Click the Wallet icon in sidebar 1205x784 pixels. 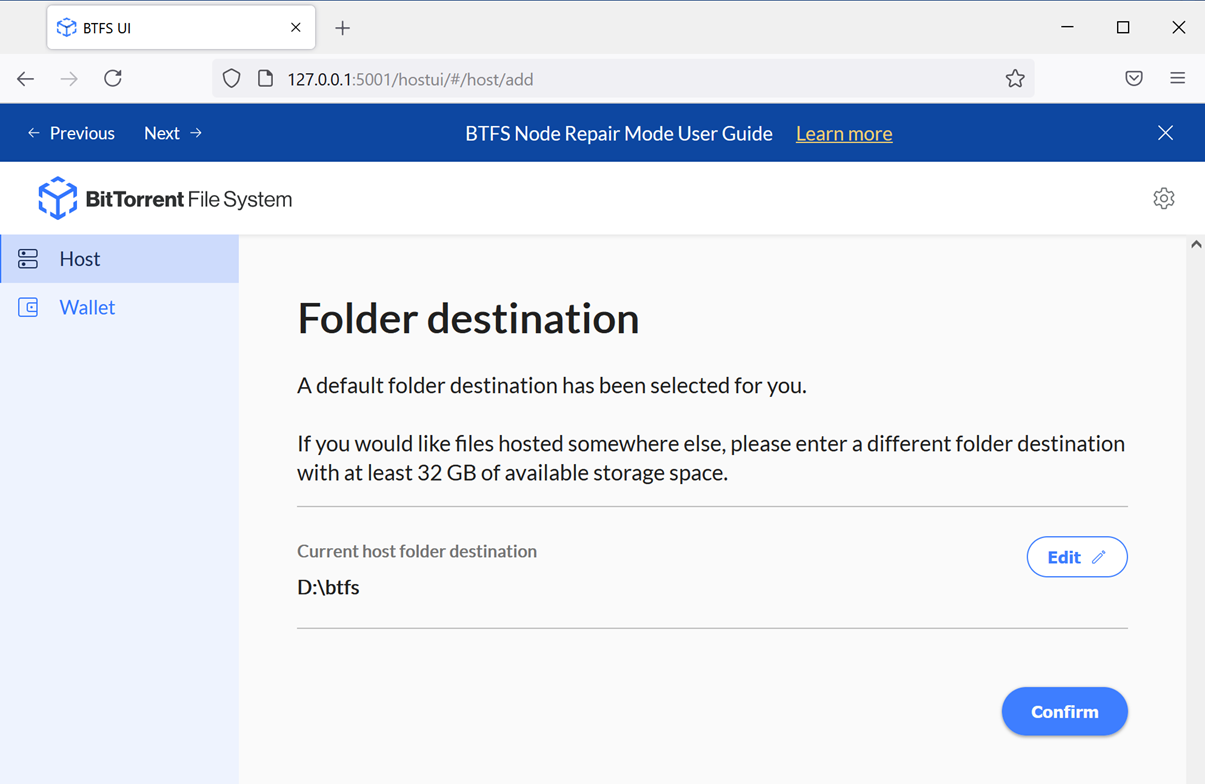28,307
